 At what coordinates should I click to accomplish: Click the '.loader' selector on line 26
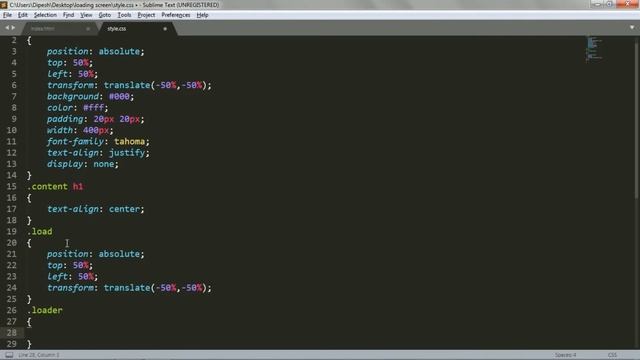coord(45,310)
